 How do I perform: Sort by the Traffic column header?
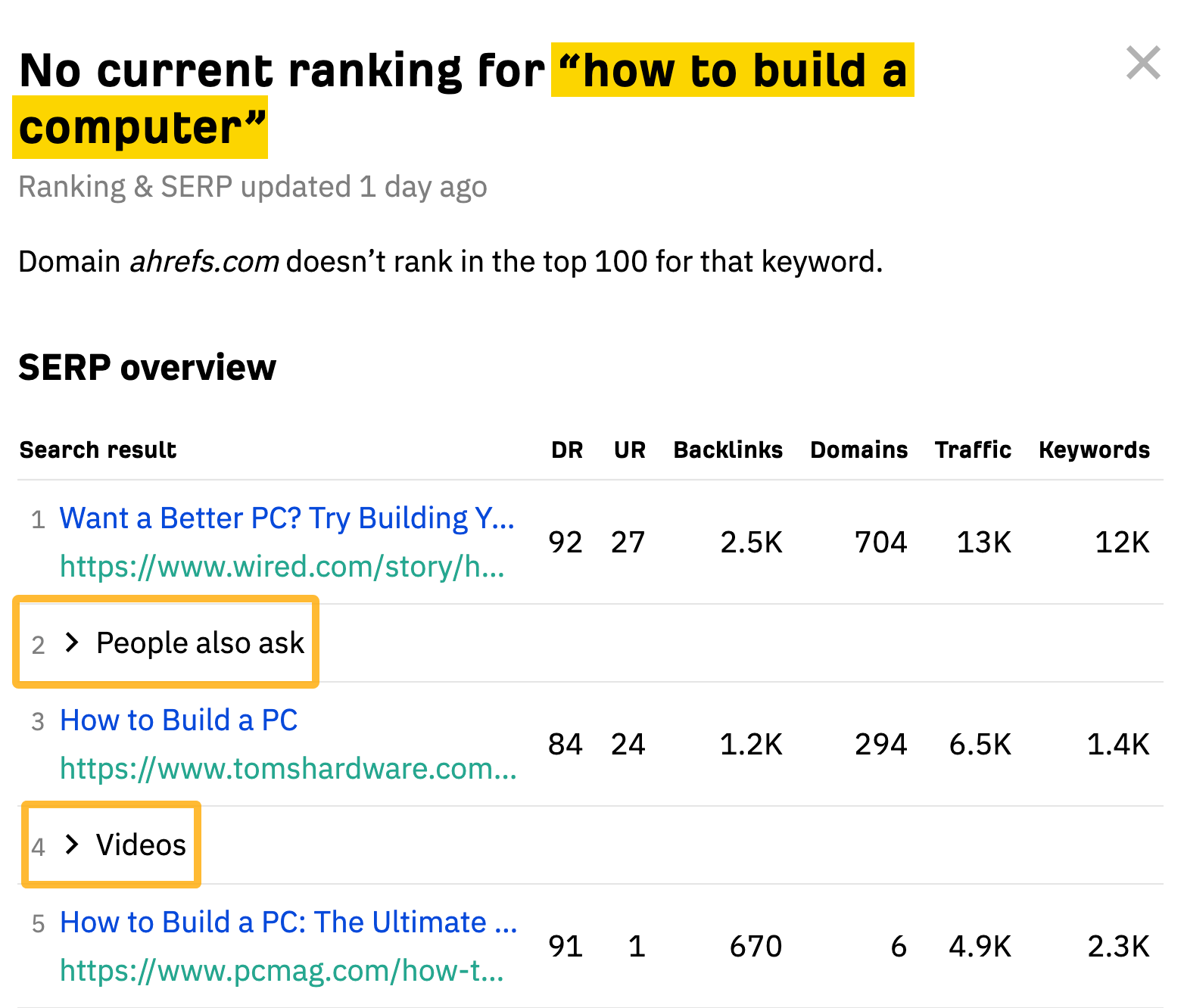point(973,450)
